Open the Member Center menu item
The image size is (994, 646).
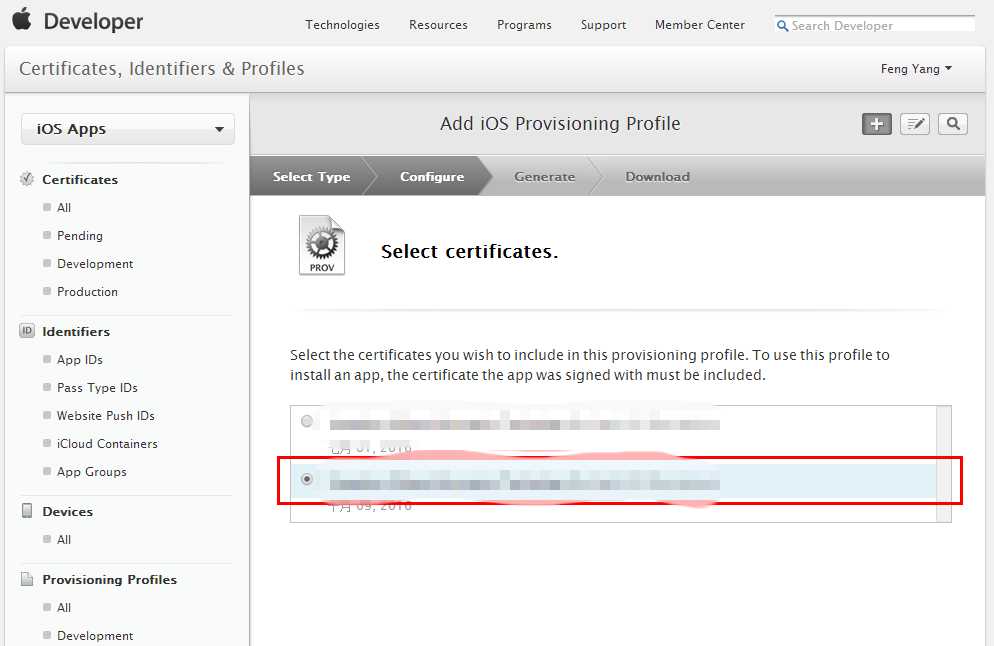point(699,25)
